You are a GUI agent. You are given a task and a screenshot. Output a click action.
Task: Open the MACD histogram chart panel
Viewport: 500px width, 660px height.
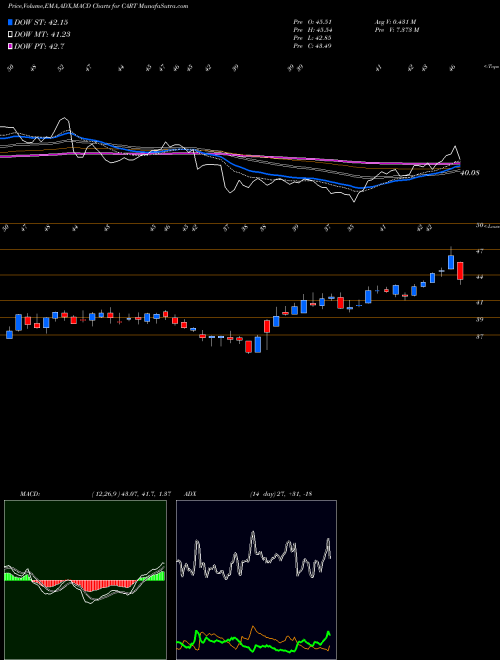85,580
